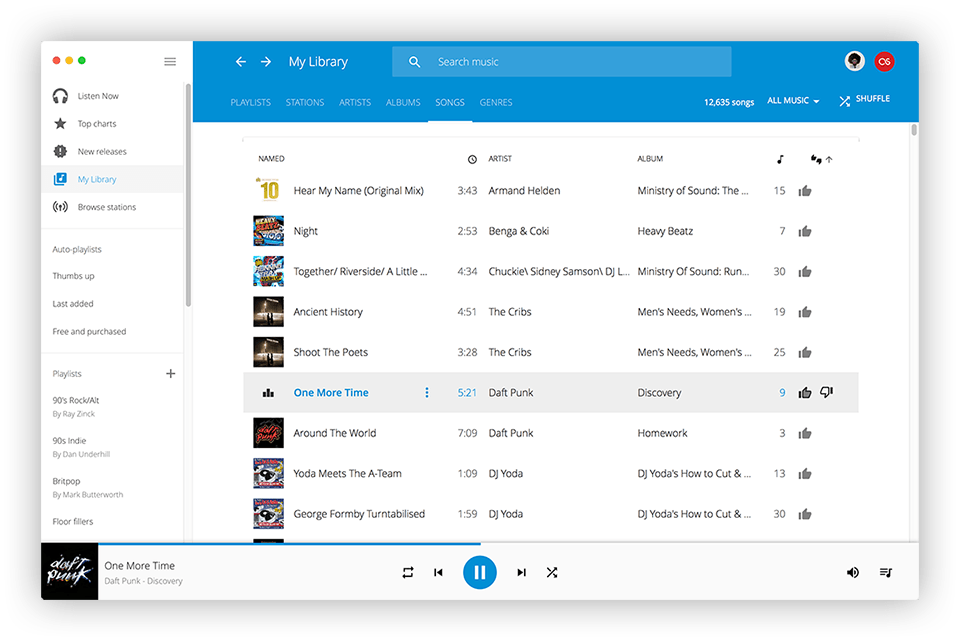Open the 90's Rock/Alt playlist
The image size is (960, 641).
76,400
